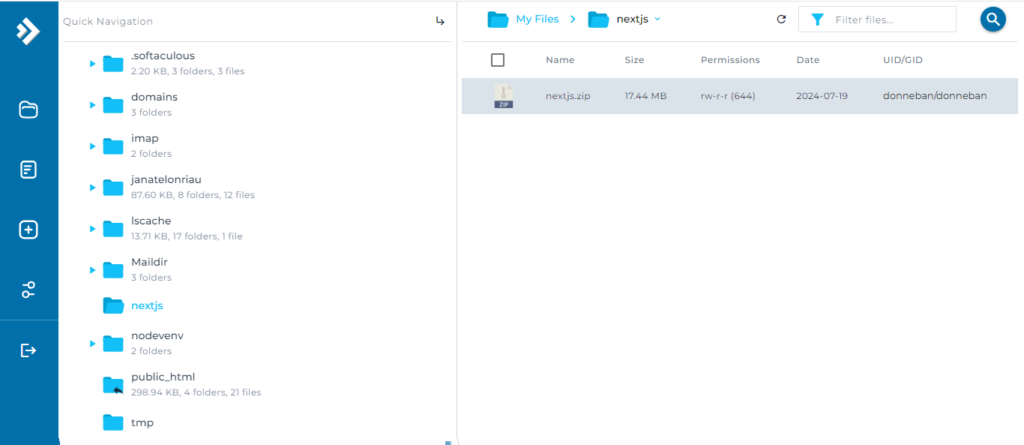Click the add new item sidebar icon
Image resolution: width=1024 pixels, height=445 pixels.
pyautogui.click(x=28, y=230)
